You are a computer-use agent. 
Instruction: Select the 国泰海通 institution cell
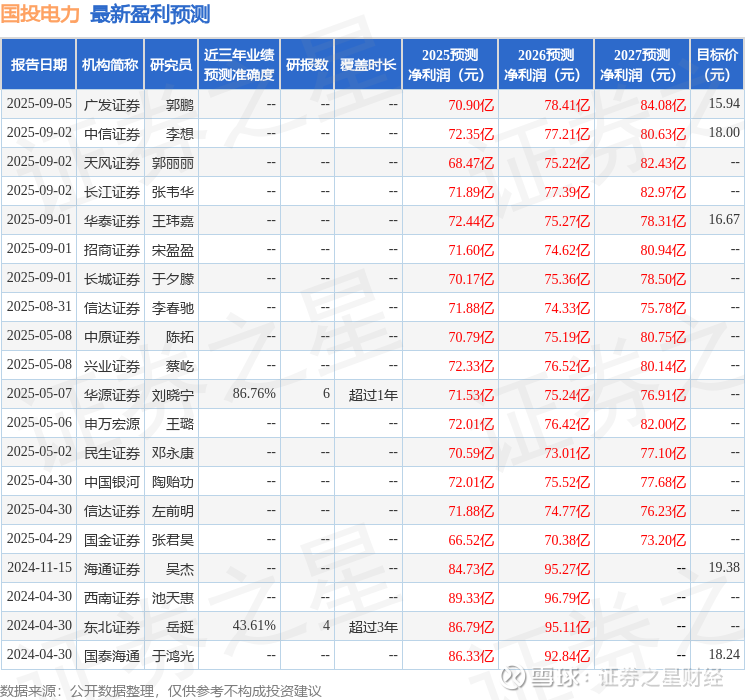[x=112, y=656]
